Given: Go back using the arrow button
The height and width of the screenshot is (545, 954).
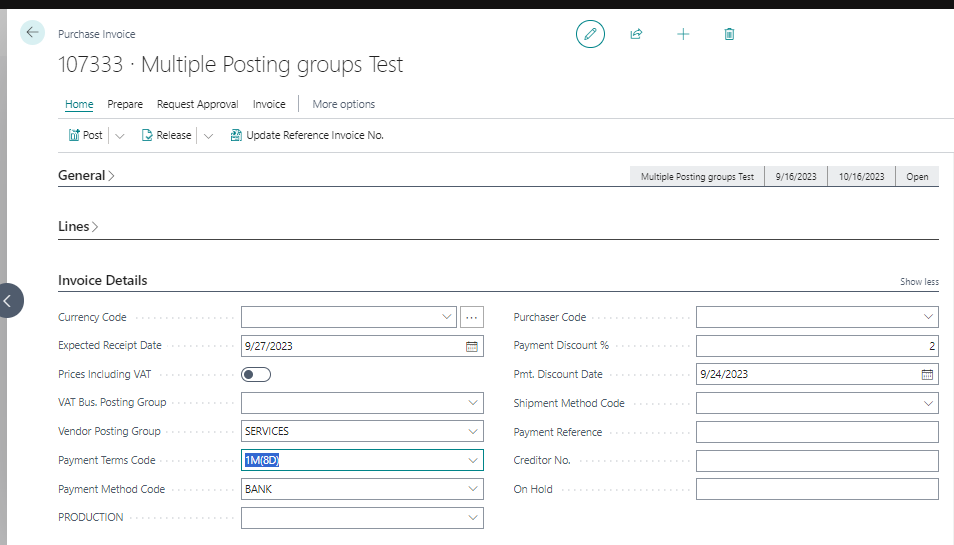Looking at the screenshot, I should [x=32, y=32].
